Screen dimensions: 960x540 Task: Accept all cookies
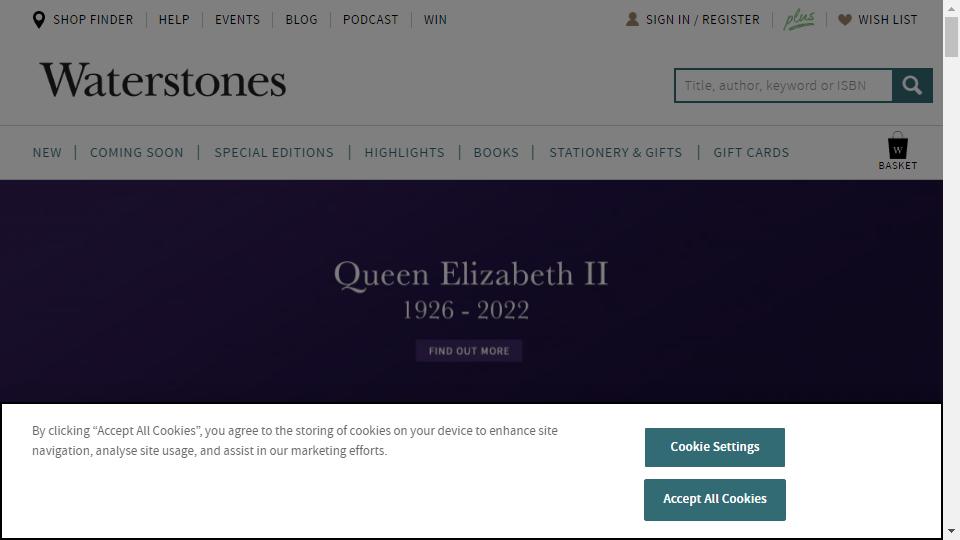(714, 499)
